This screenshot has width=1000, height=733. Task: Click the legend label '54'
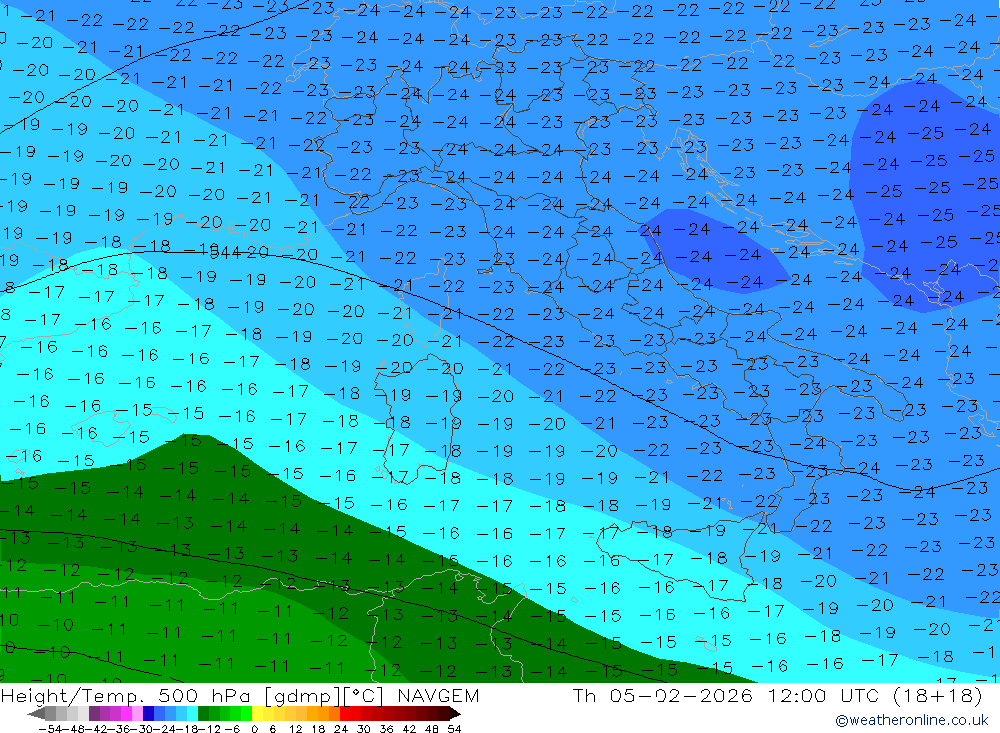point(454,729)
